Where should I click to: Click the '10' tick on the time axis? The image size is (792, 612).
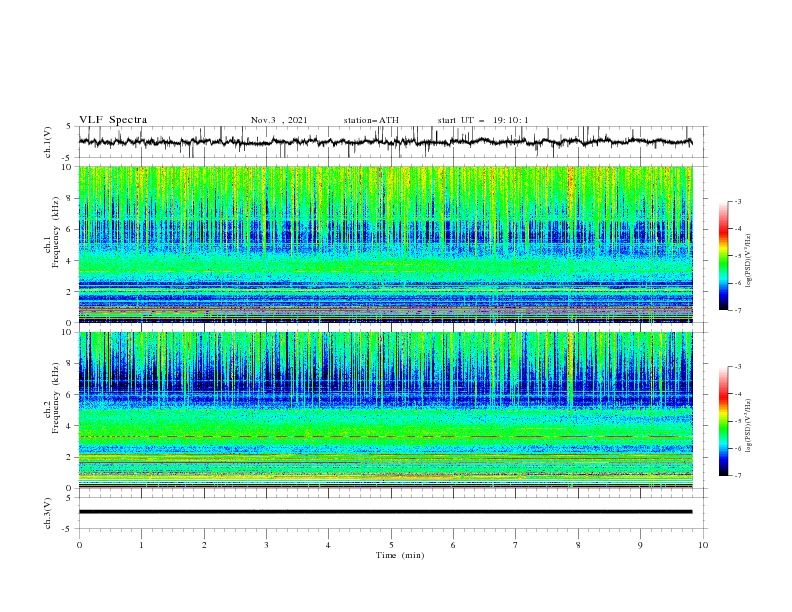coord(703,545)
